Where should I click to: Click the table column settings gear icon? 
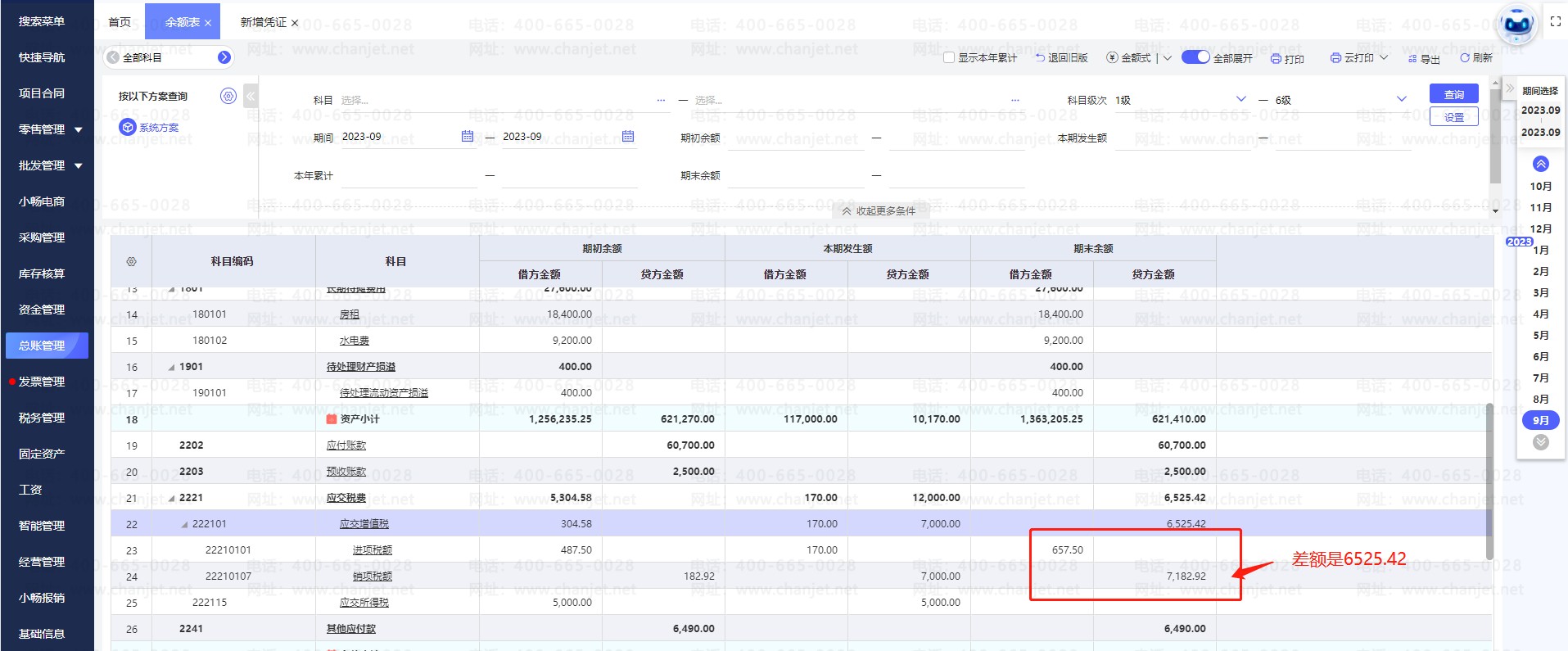(131, 262)
